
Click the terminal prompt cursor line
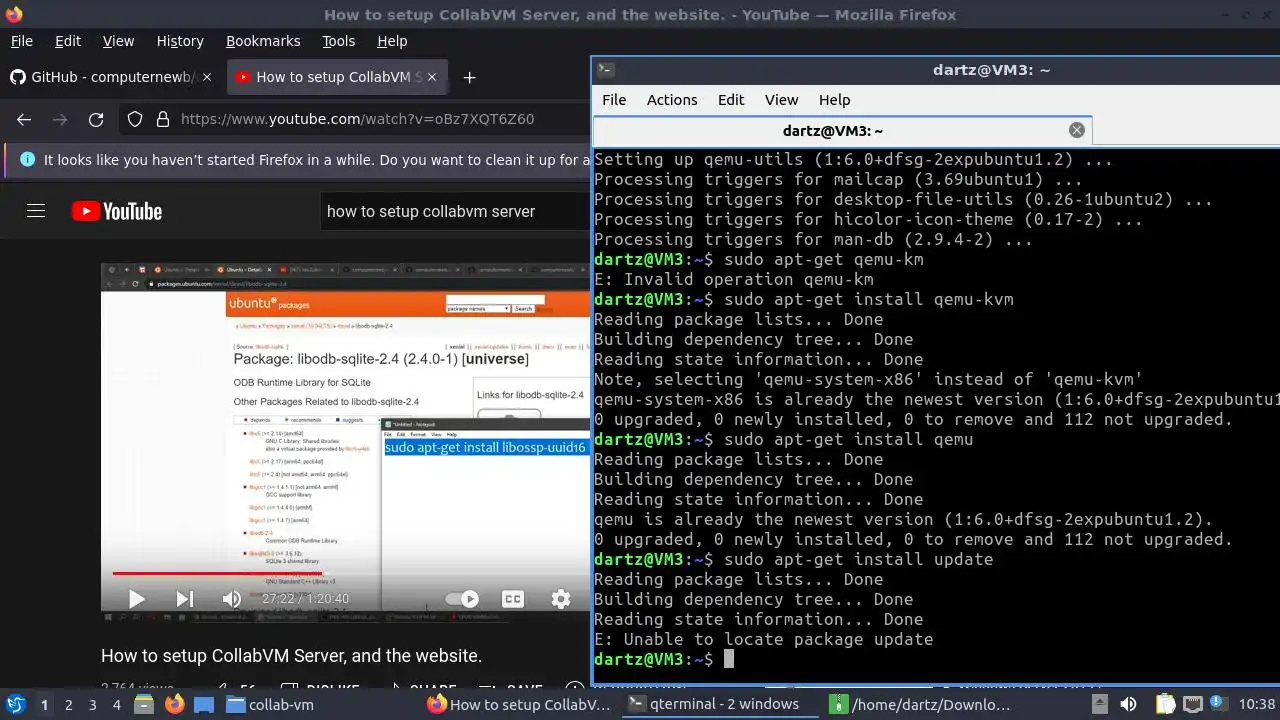click(664, 659)
